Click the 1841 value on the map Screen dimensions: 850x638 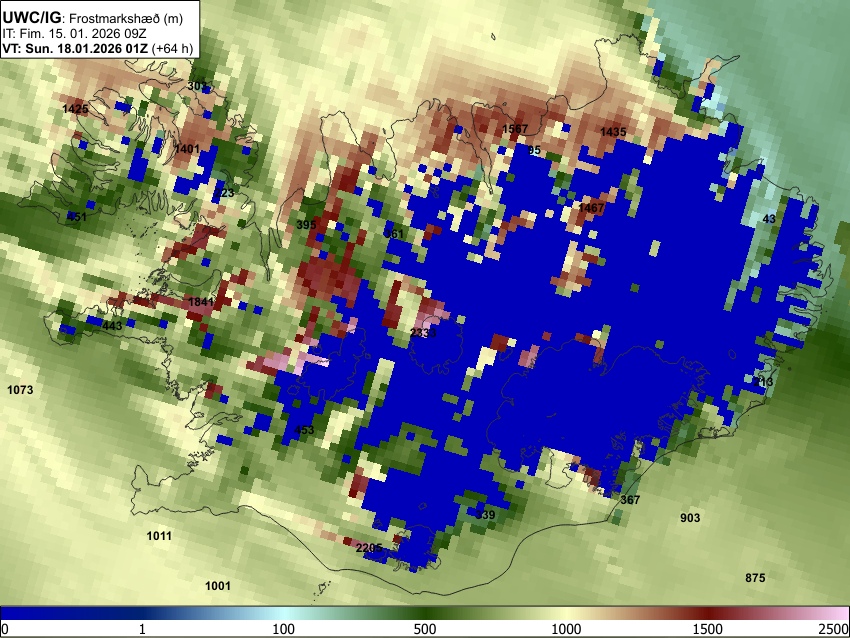(x=201, y=301)
